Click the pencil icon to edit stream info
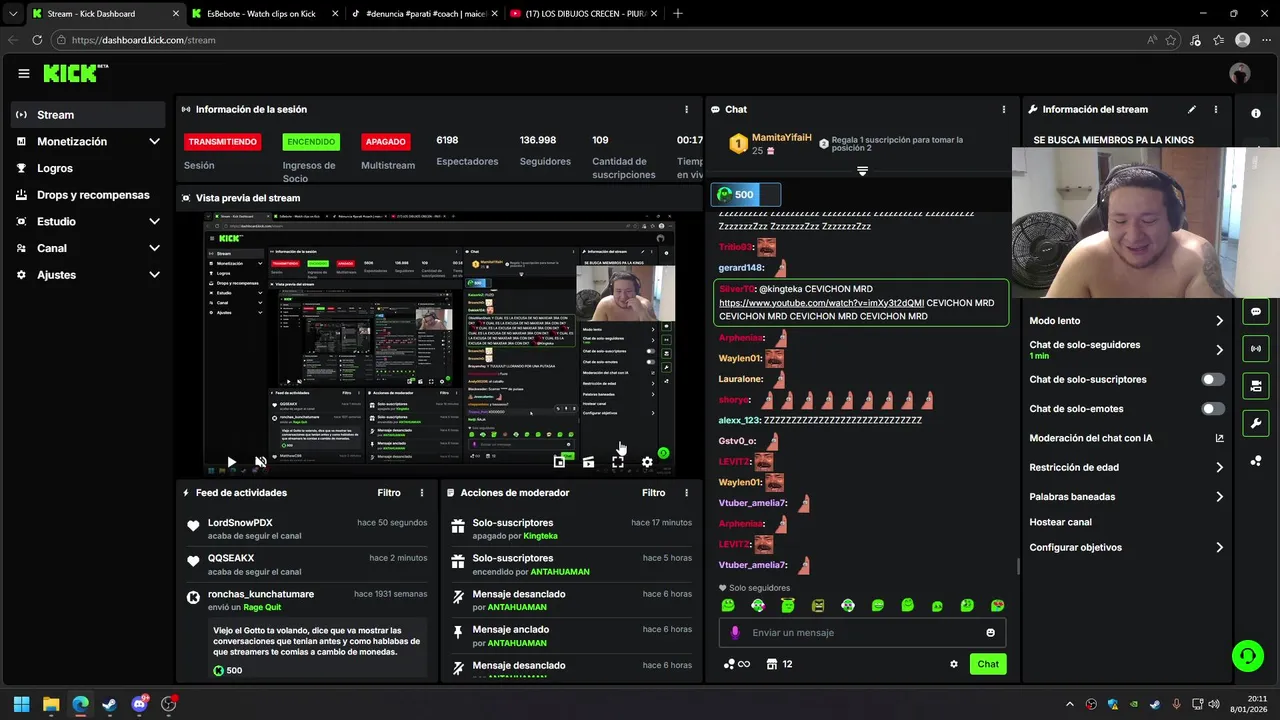 pos(1191,109)
